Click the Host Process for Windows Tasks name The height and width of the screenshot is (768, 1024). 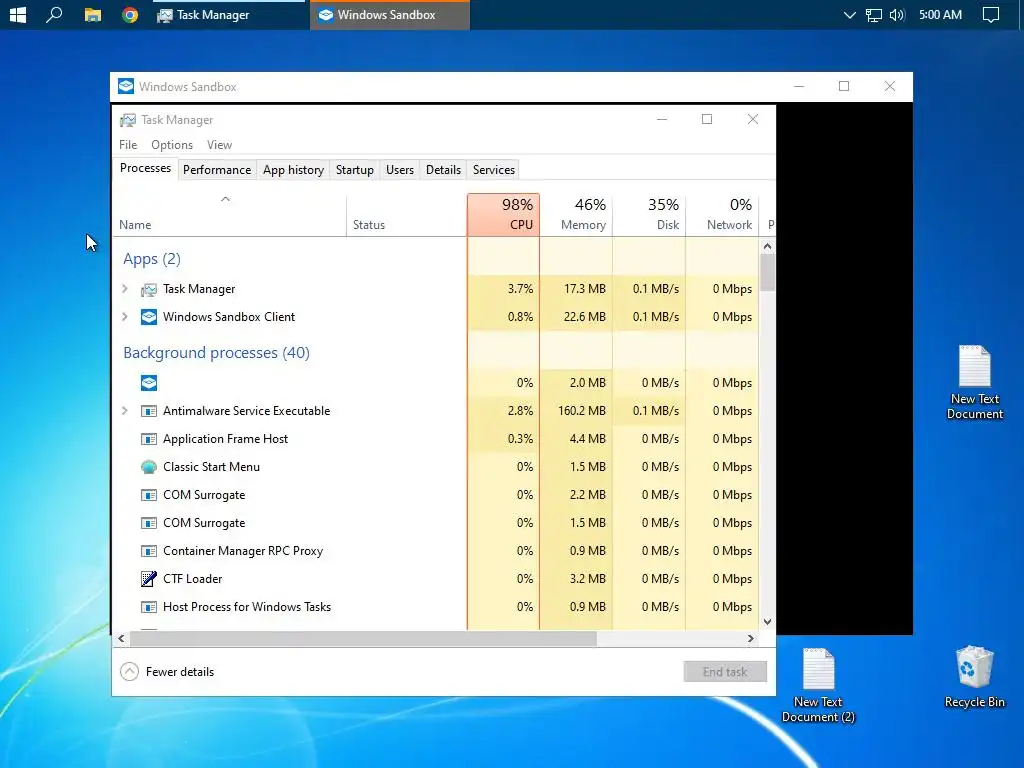pyautogui.click(x=247, y=607)
